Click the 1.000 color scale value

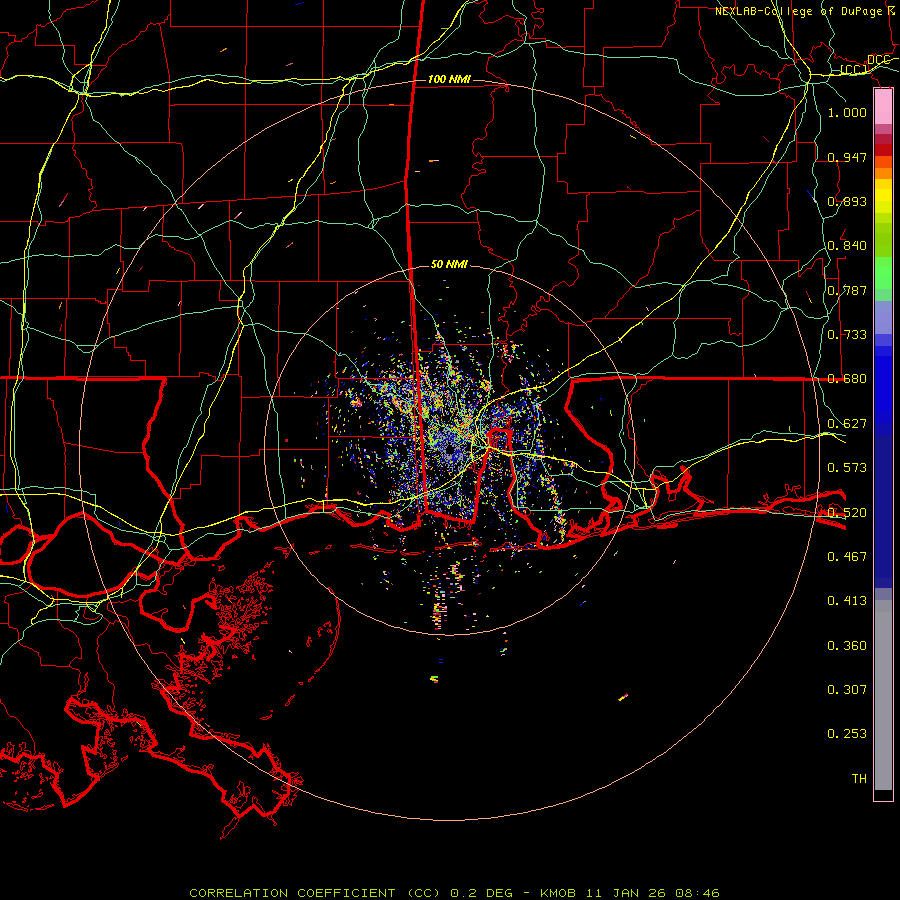click(847, 112)
